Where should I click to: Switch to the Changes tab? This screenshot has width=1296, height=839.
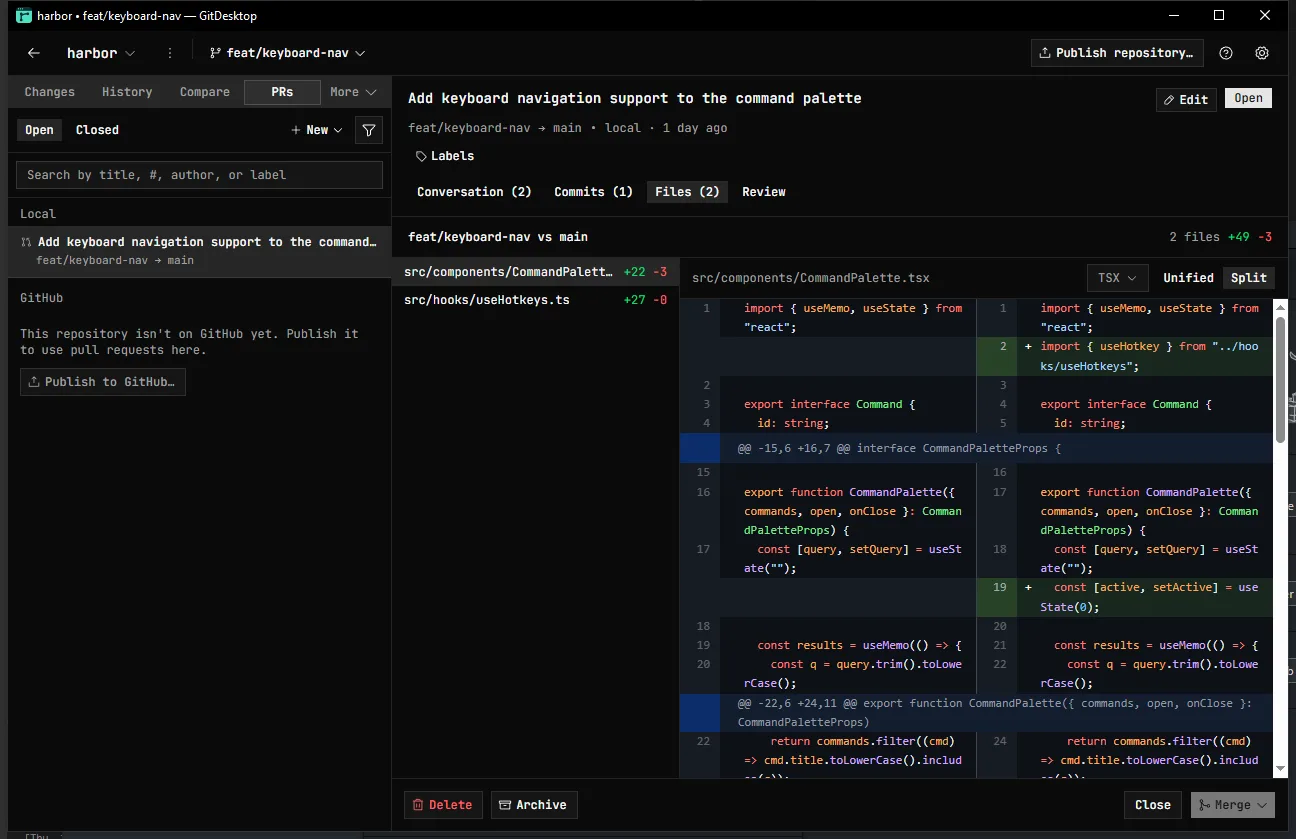50,92
